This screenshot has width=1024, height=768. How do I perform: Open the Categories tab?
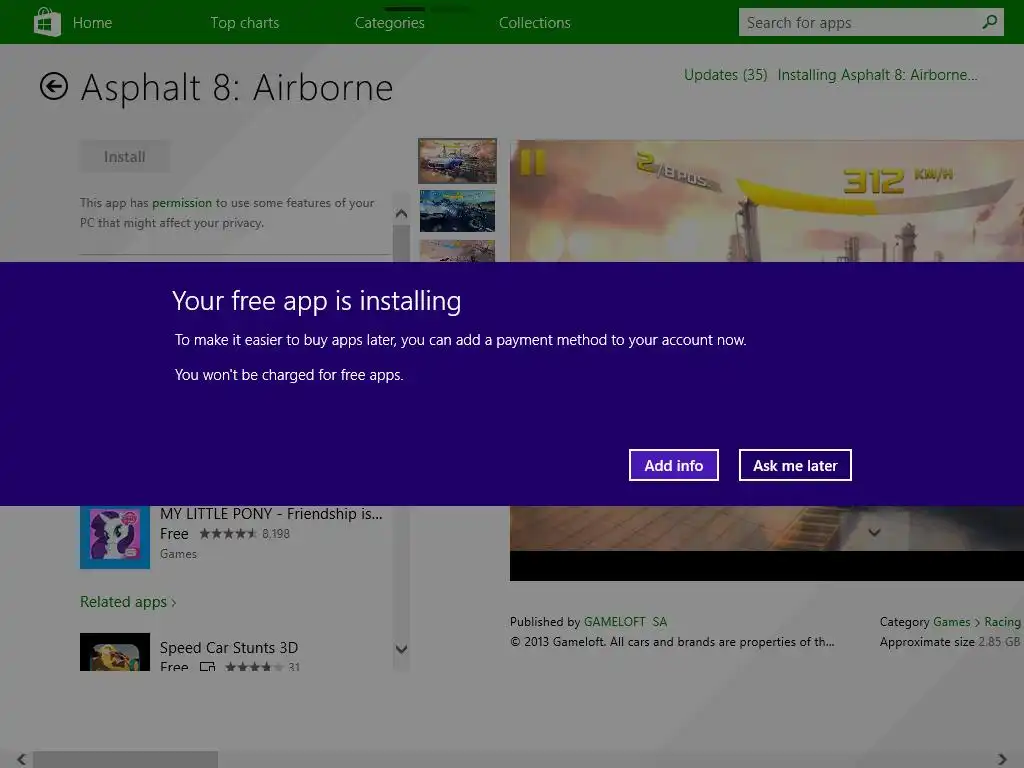pyautogui.click(x=389, y=22)
